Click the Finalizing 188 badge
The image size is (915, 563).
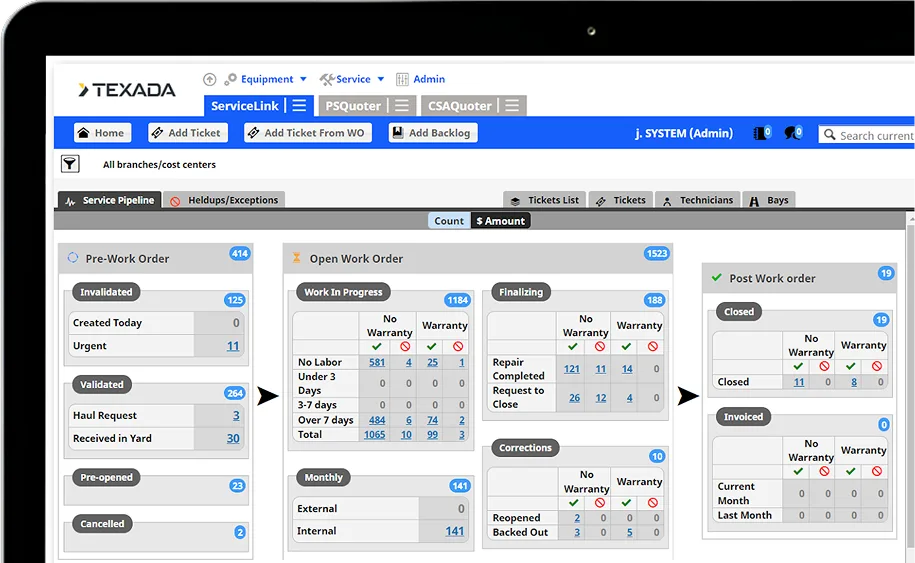[x=654, y=300]
